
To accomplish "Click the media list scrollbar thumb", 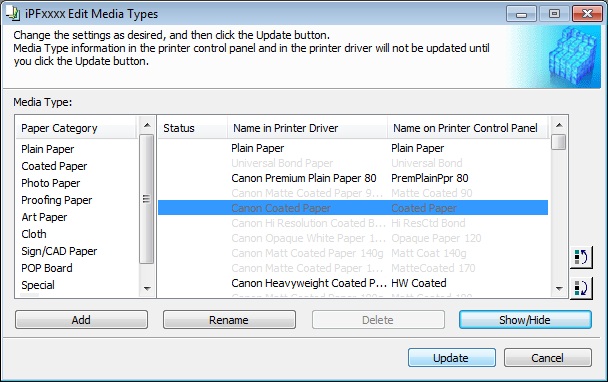I will point(559,142).
